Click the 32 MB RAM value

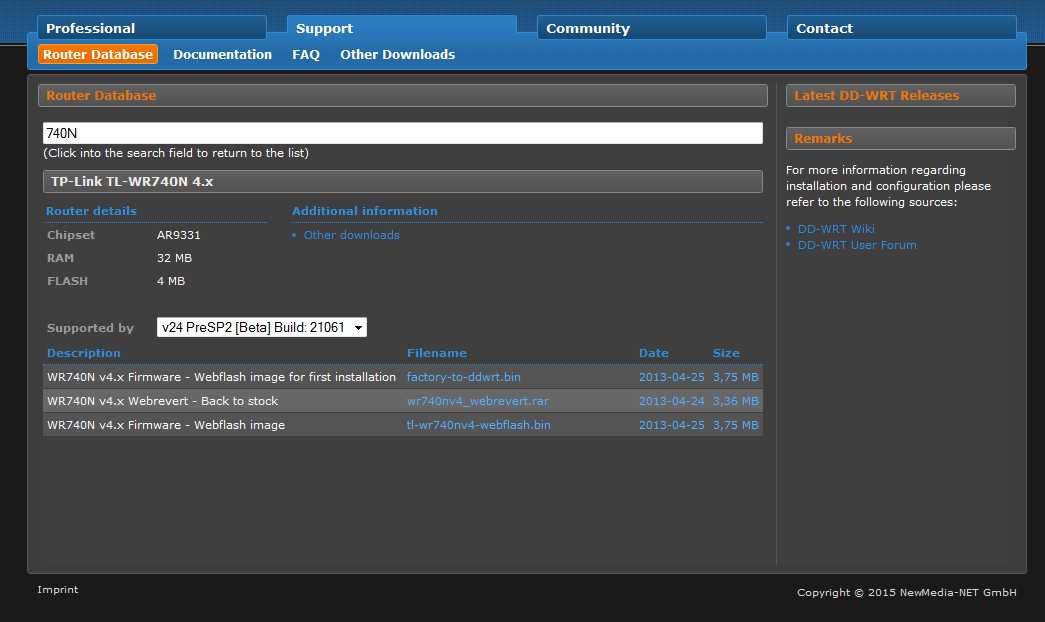(175, 259)
